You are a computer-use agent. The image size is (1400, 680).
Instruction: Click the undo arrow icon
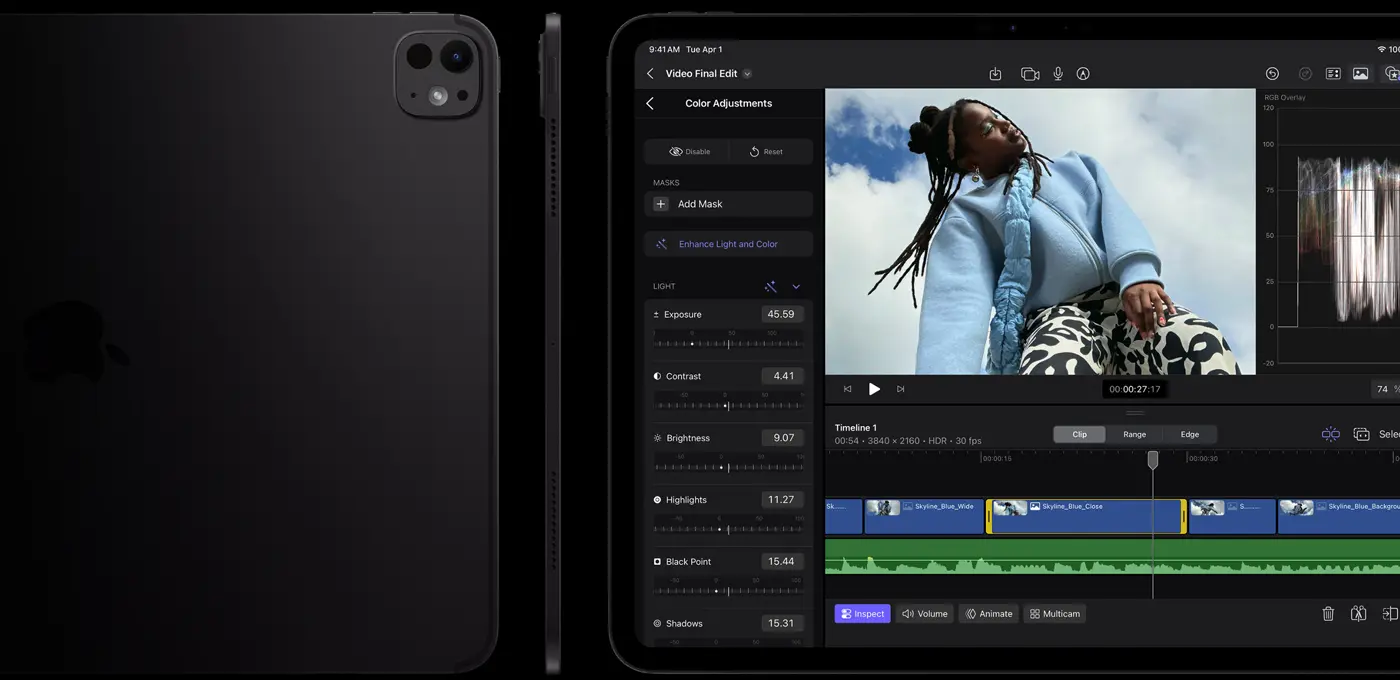tap(1272, 74)
